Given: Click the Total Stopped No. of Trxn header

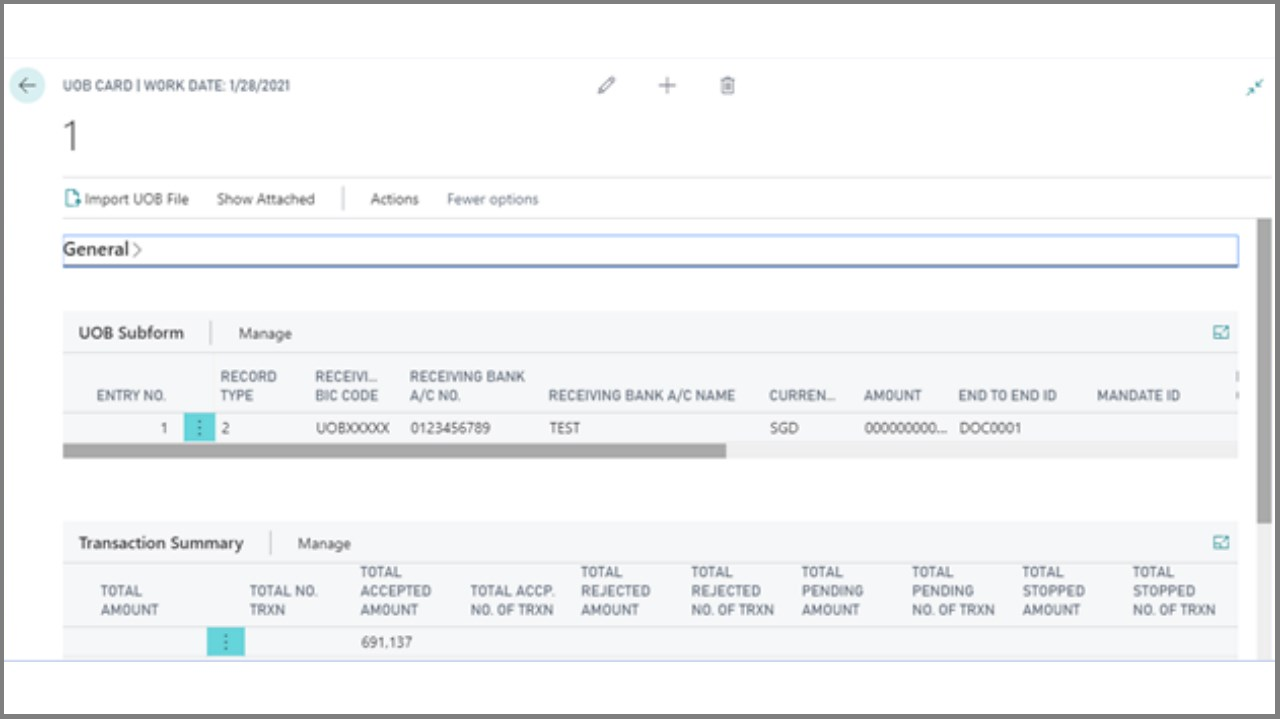Looking at the screenshot, I should tap(1174, 591).
